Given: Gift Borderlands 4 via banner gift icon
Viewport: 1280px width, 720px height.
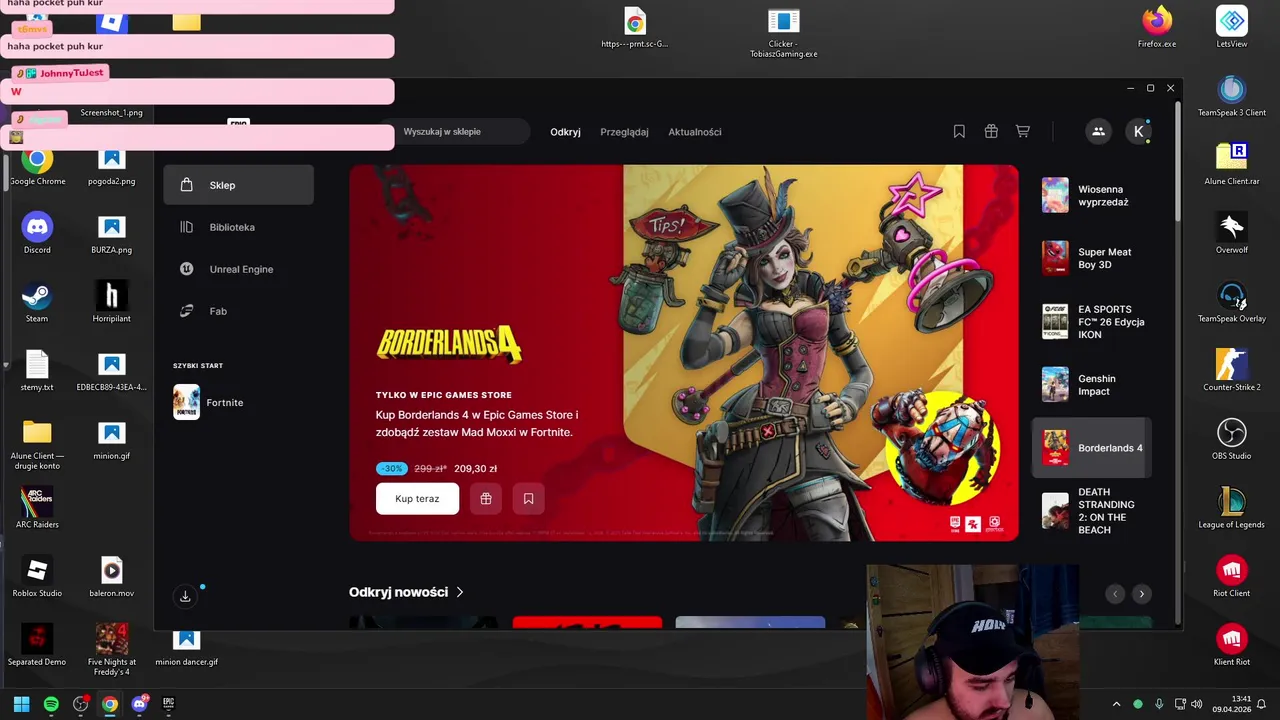Looking at the screenshot, I should (486, 498).
